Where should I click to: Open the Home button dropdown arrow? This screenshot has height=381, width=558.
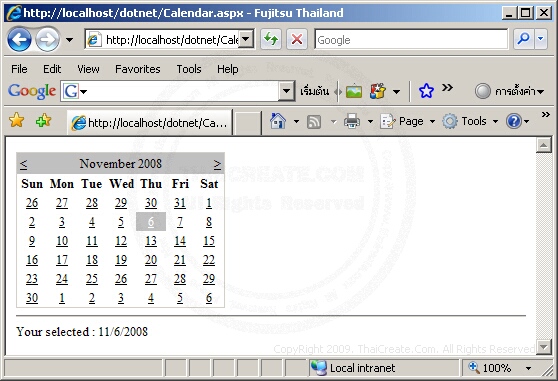pyautogui.click(x=296, y=122)
